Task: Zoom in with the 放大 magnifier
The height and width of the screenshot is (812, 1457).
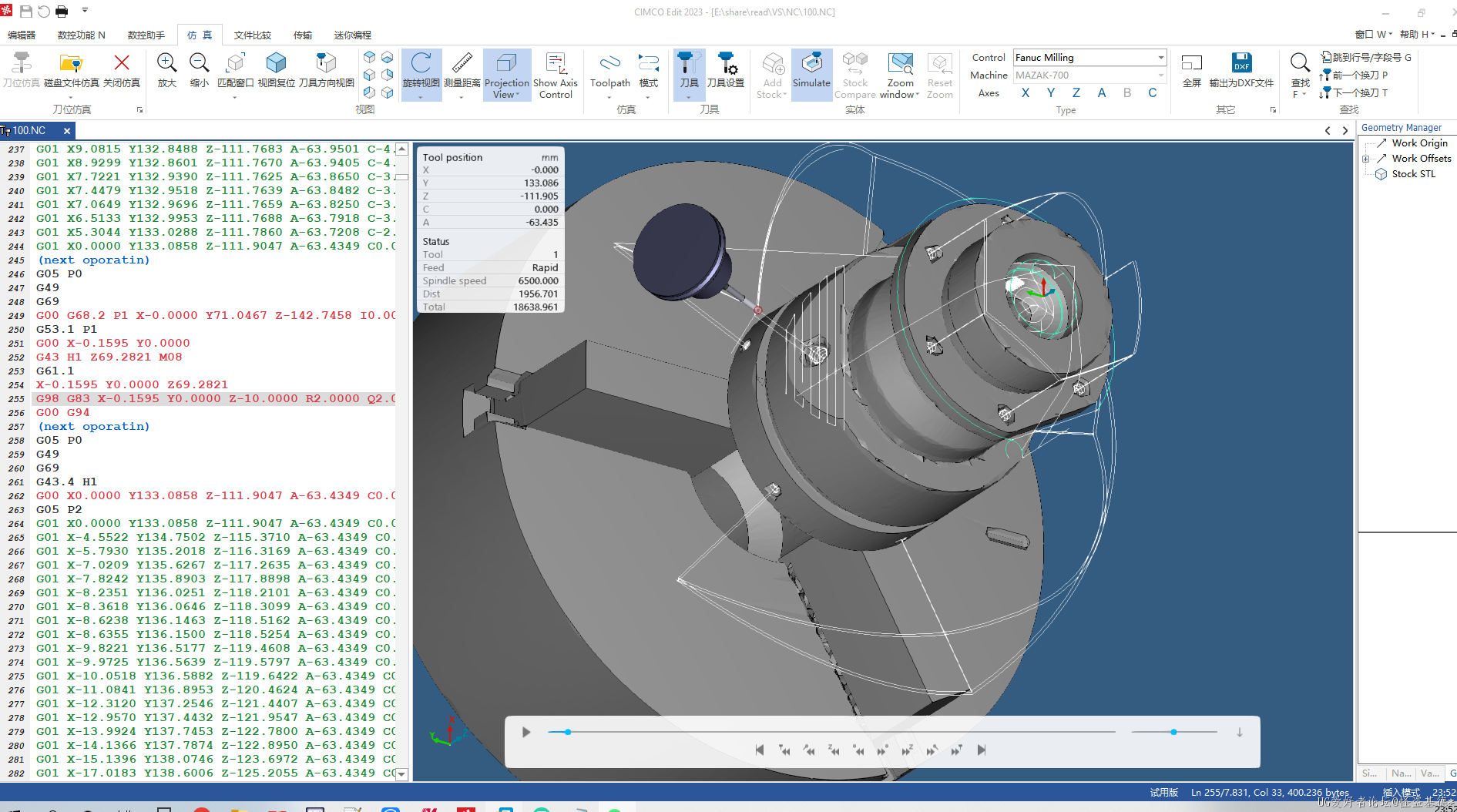Action: [x=166, y=70]
